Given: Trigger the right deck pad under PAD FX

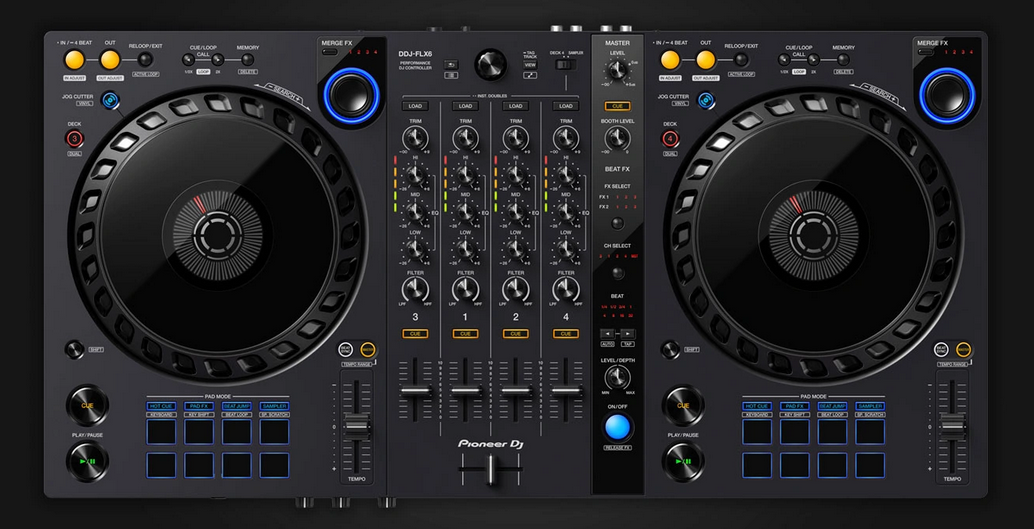Looking at the screenshot, I should (795, 432).
